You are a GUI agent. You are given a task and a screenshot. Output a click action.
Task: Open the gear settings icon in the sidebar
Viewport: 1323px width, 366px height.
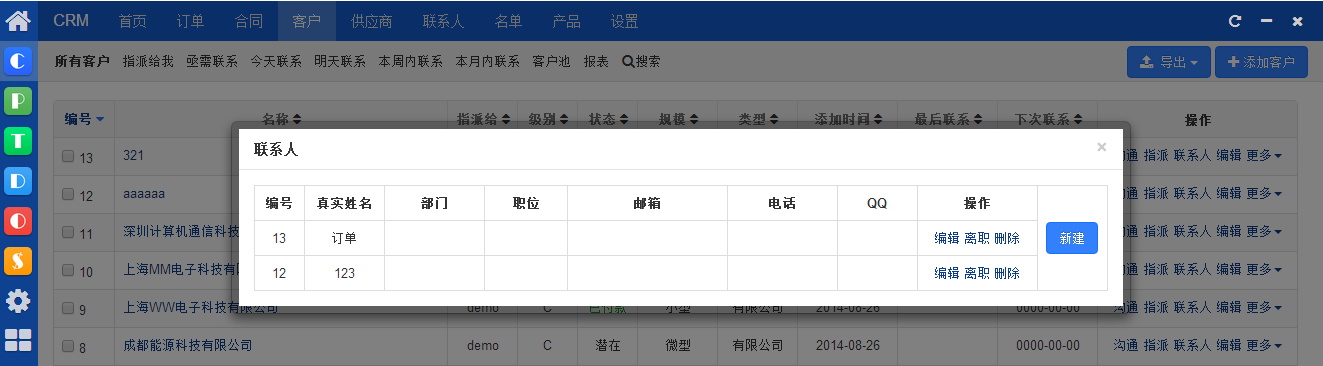pos(18,301)
